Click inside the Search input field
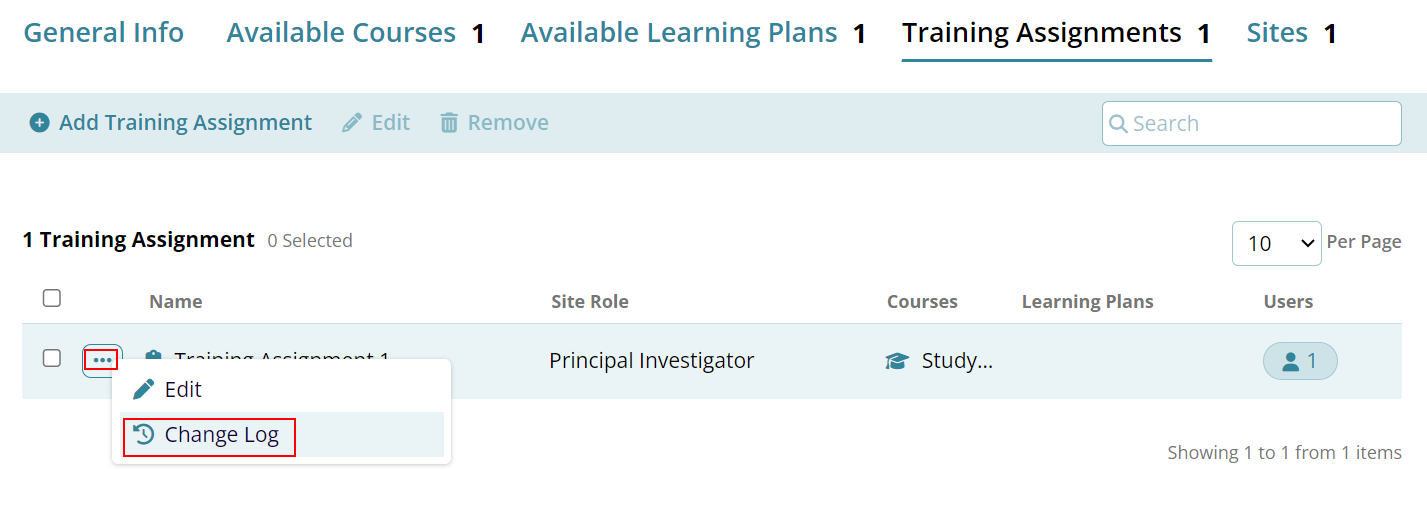The height and width of the screenshot is (506, 1427). pyautogui.click(x=1252, y=124)
